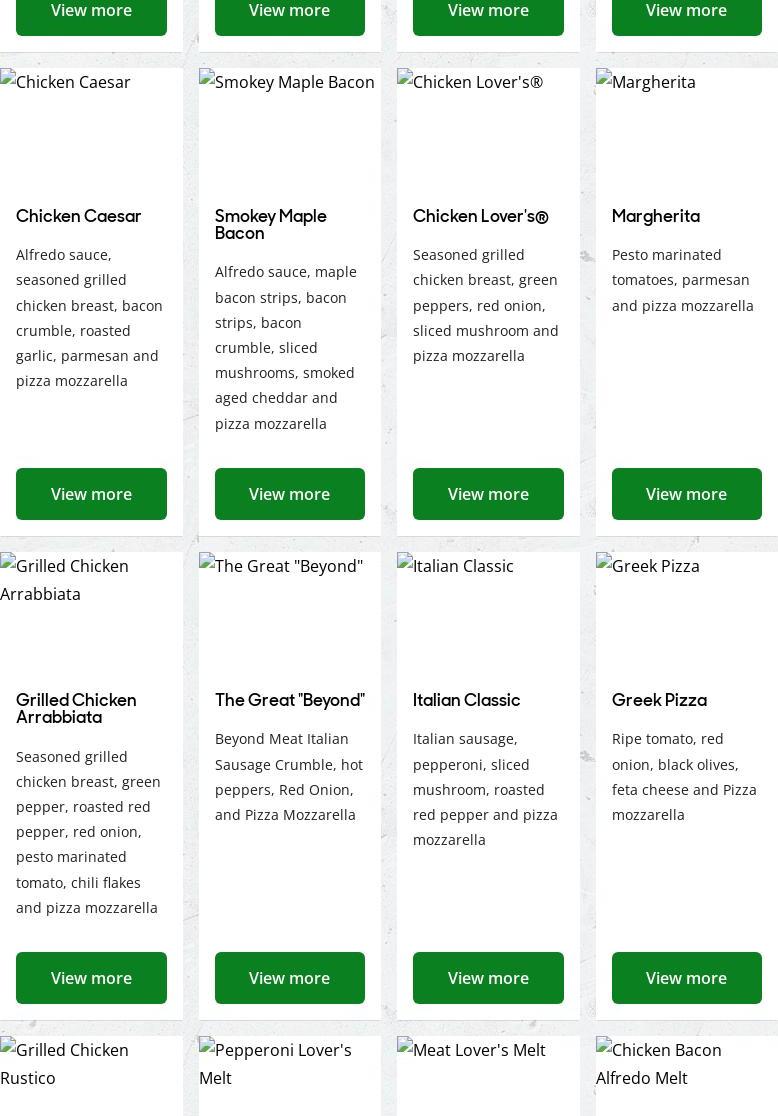Open the Grilled Chicken Arrabbiata image
The width and height of the screenshot is (778, 1116).
point(91,611)
